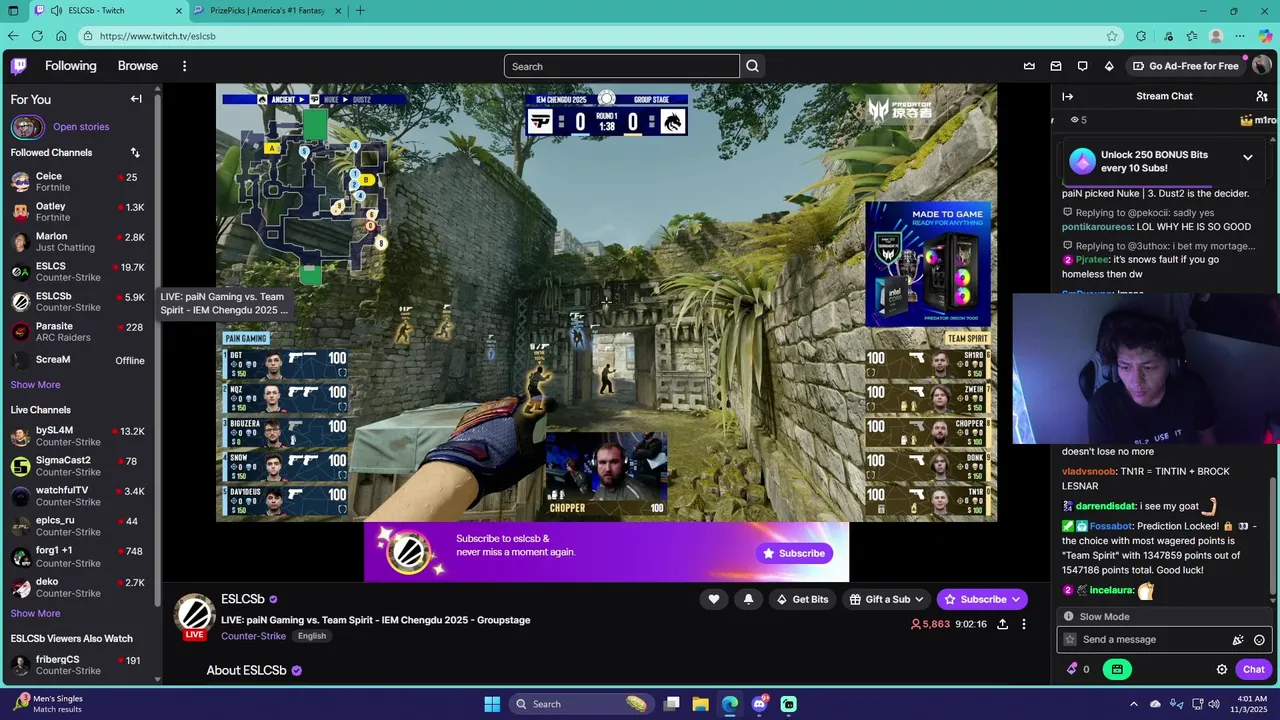Refresh the page
This screenshot has height=720, width=1280.
[x=37, y=36]
